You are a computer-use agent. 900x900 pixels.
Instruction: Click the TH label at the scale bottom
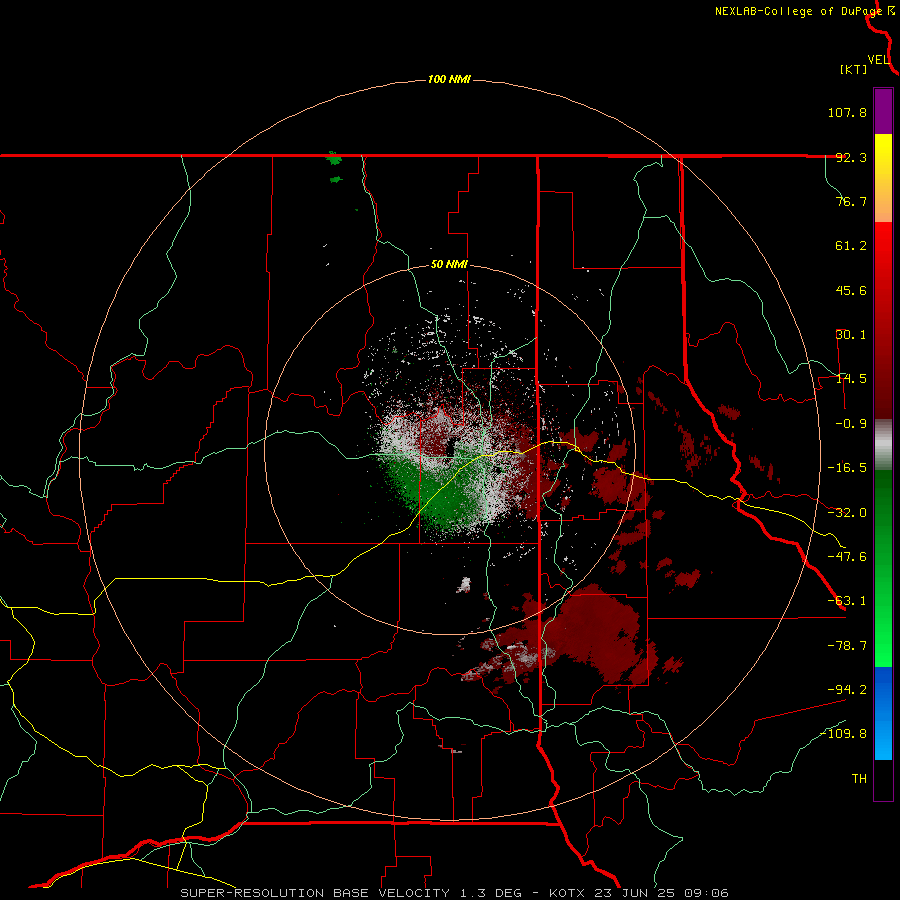click(859, 779)
